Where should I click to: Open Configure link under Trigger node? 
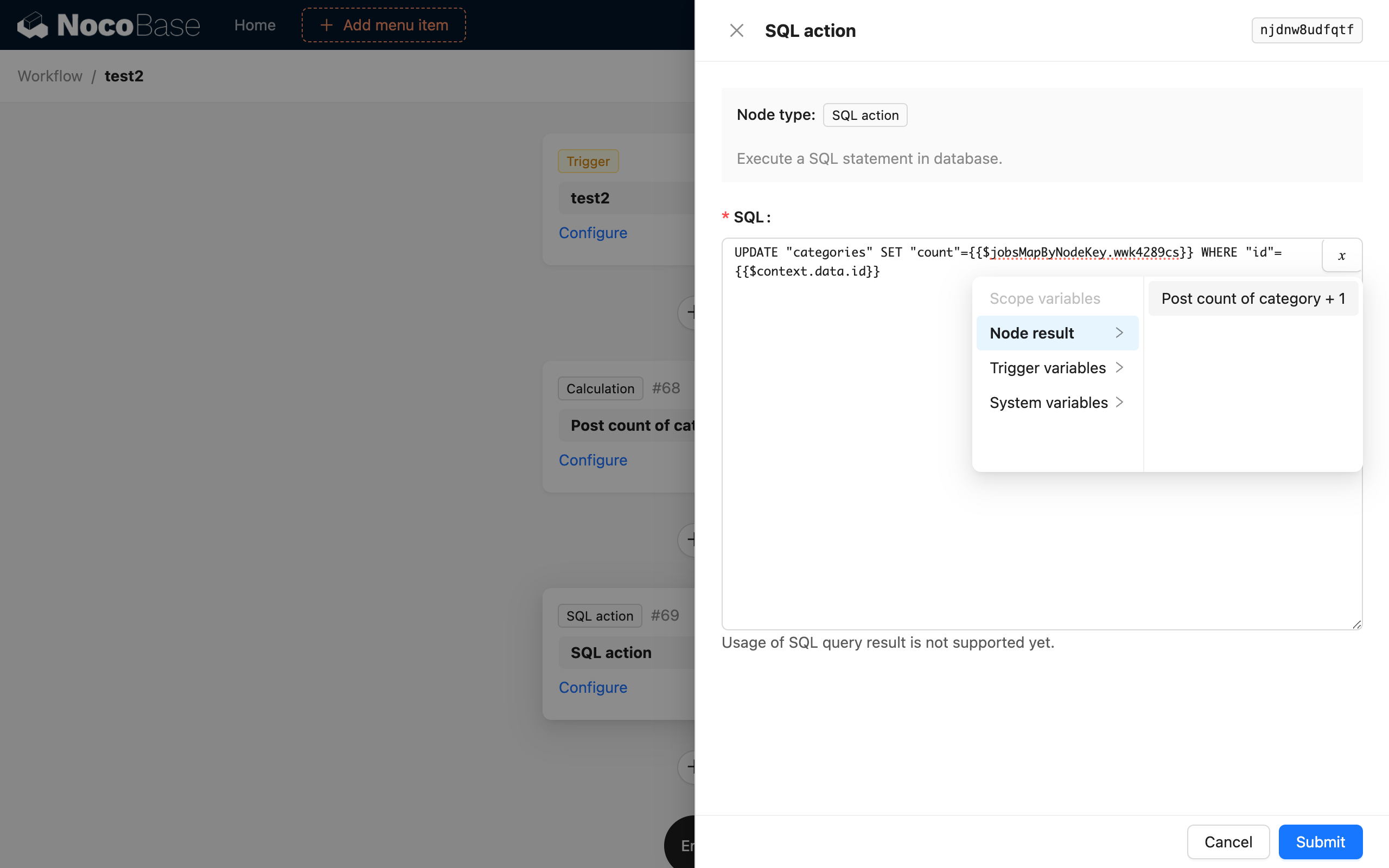pyautogui.click(x=593, y=233)
